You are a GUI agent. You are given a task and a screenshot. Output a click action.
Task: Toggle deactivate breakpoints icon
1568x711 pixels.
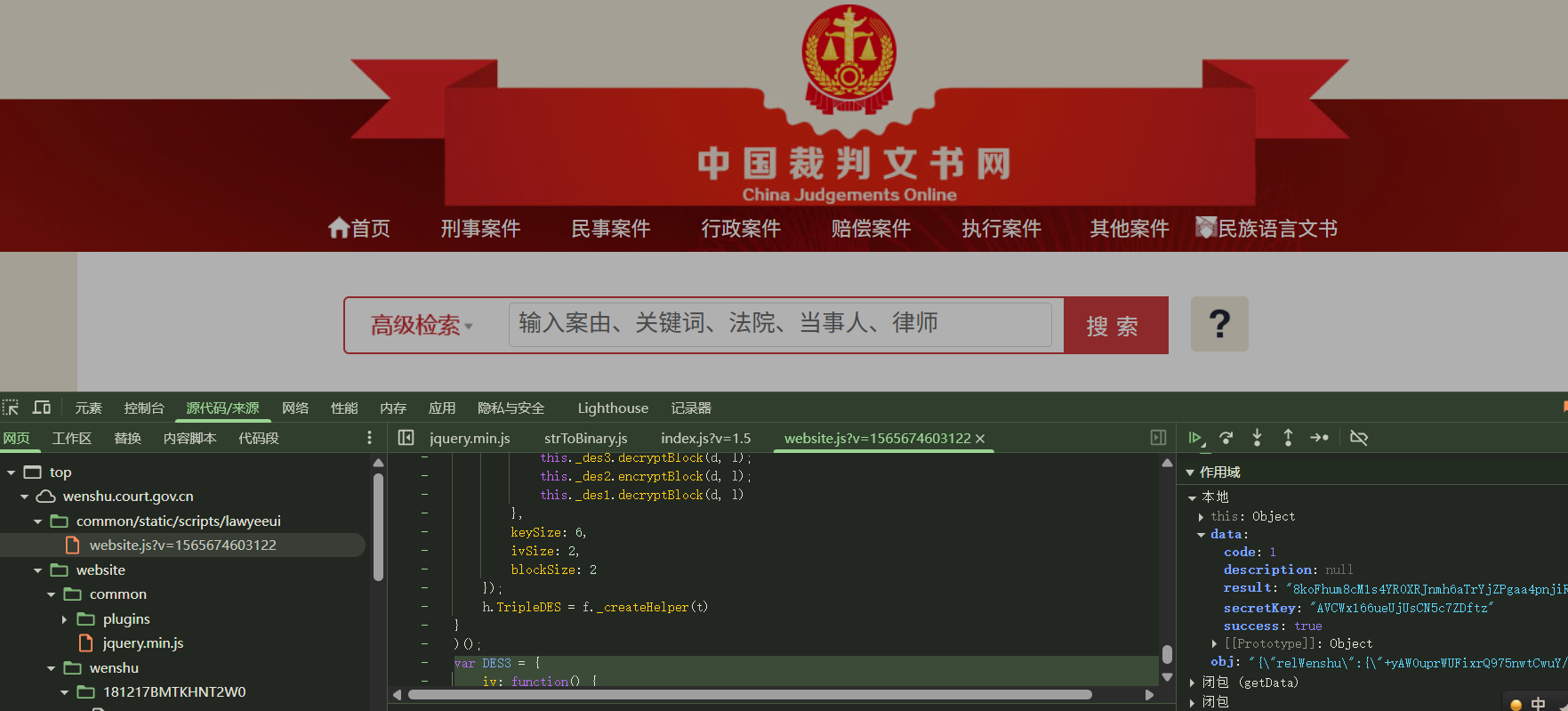click(x=1359, y=438)
